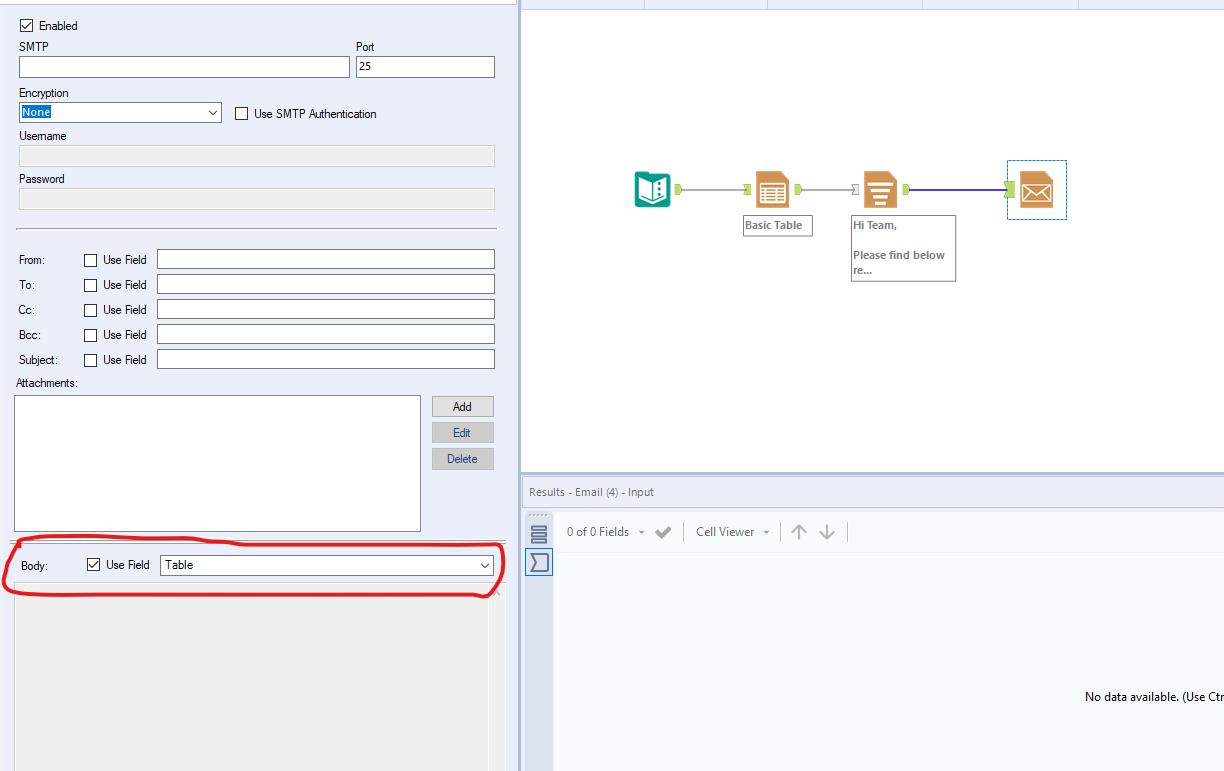Viewport: 1224px width, 771px height.
Task: Click the up arrow to navigate records
Action: pos(798,531)
